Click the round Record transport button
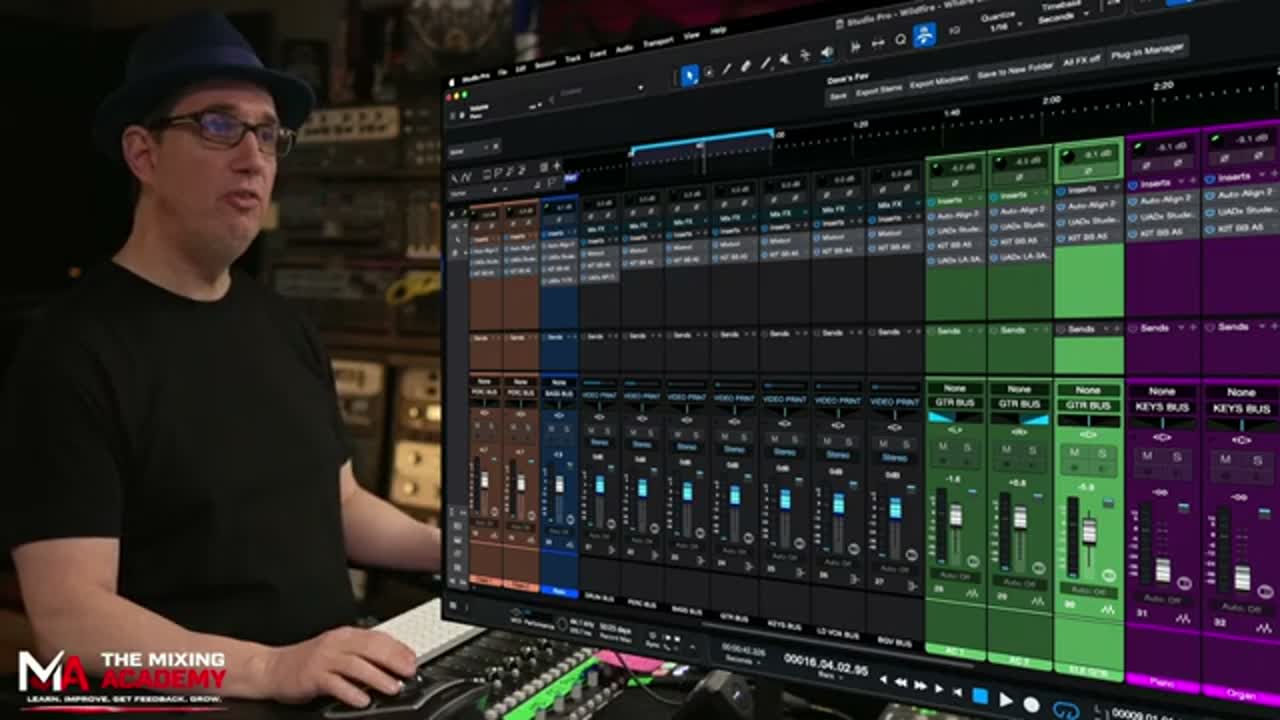 coord(1031,704)
